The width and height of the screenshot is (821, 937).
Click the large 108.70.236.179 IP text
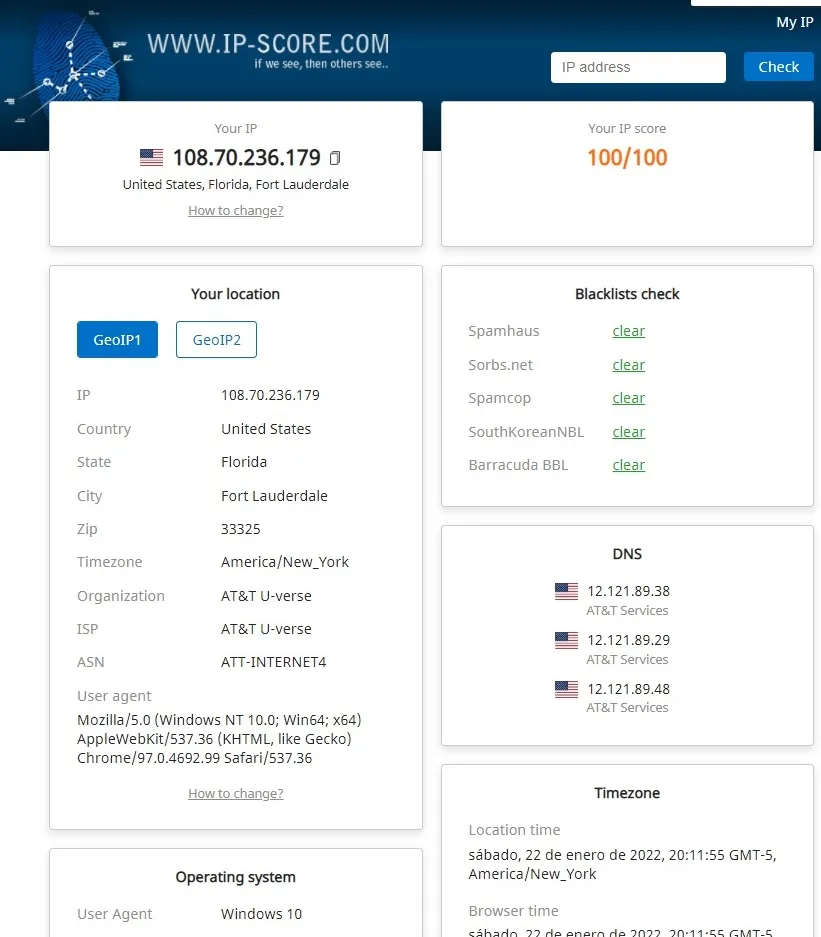click(247, 158)
